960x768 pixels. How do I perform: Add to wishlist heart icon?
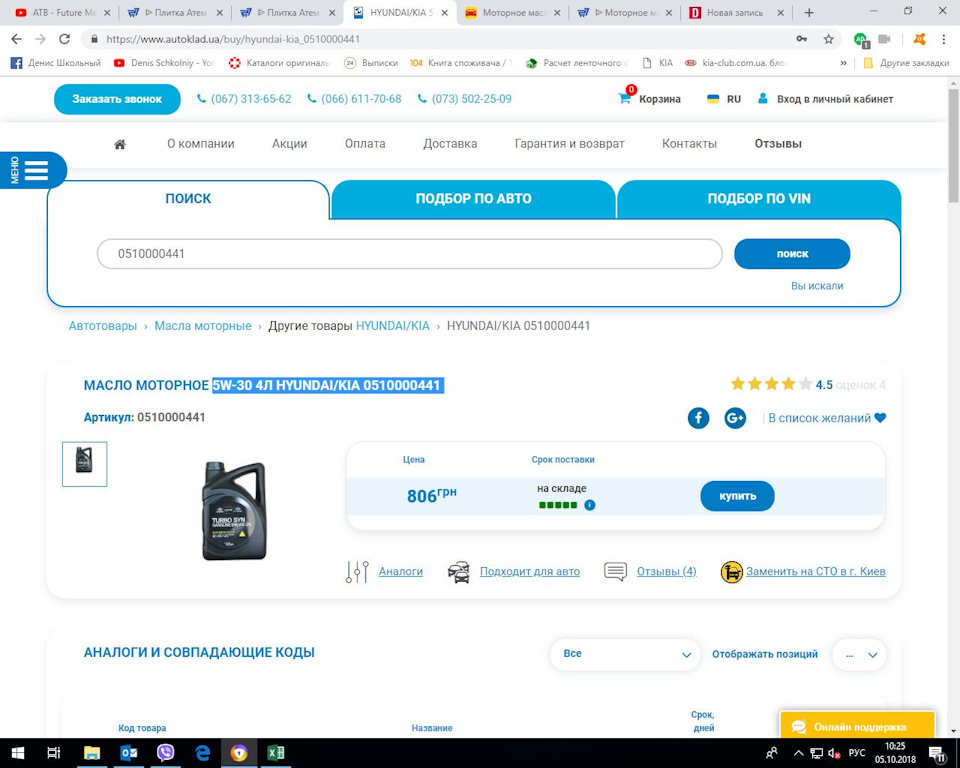(880, 418)
